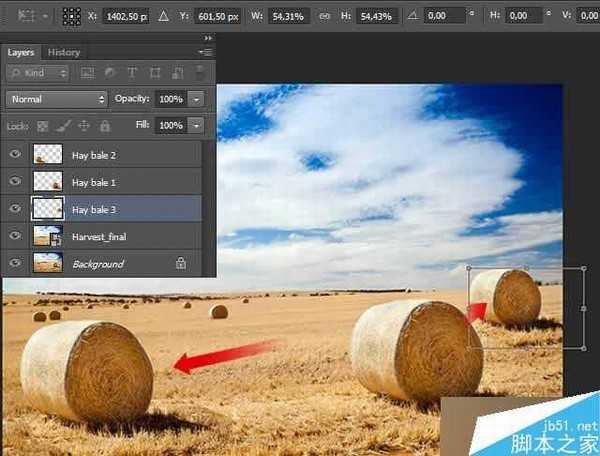Hide the Hay bale 2 layer
This screenshot has height=456, width=600.
point(16,155)
